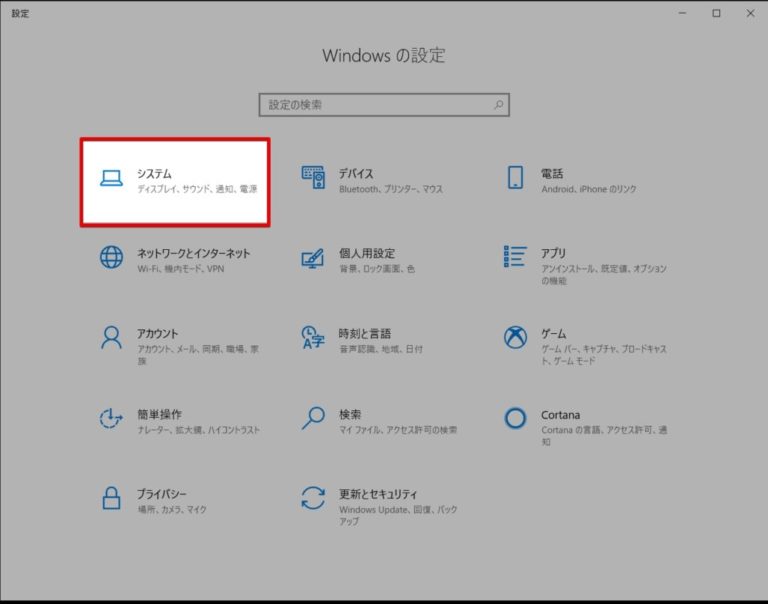Select the アカウント person icon
Viewport: 768px width, 604px height.
pyautogui.click(x=111, y=337)
